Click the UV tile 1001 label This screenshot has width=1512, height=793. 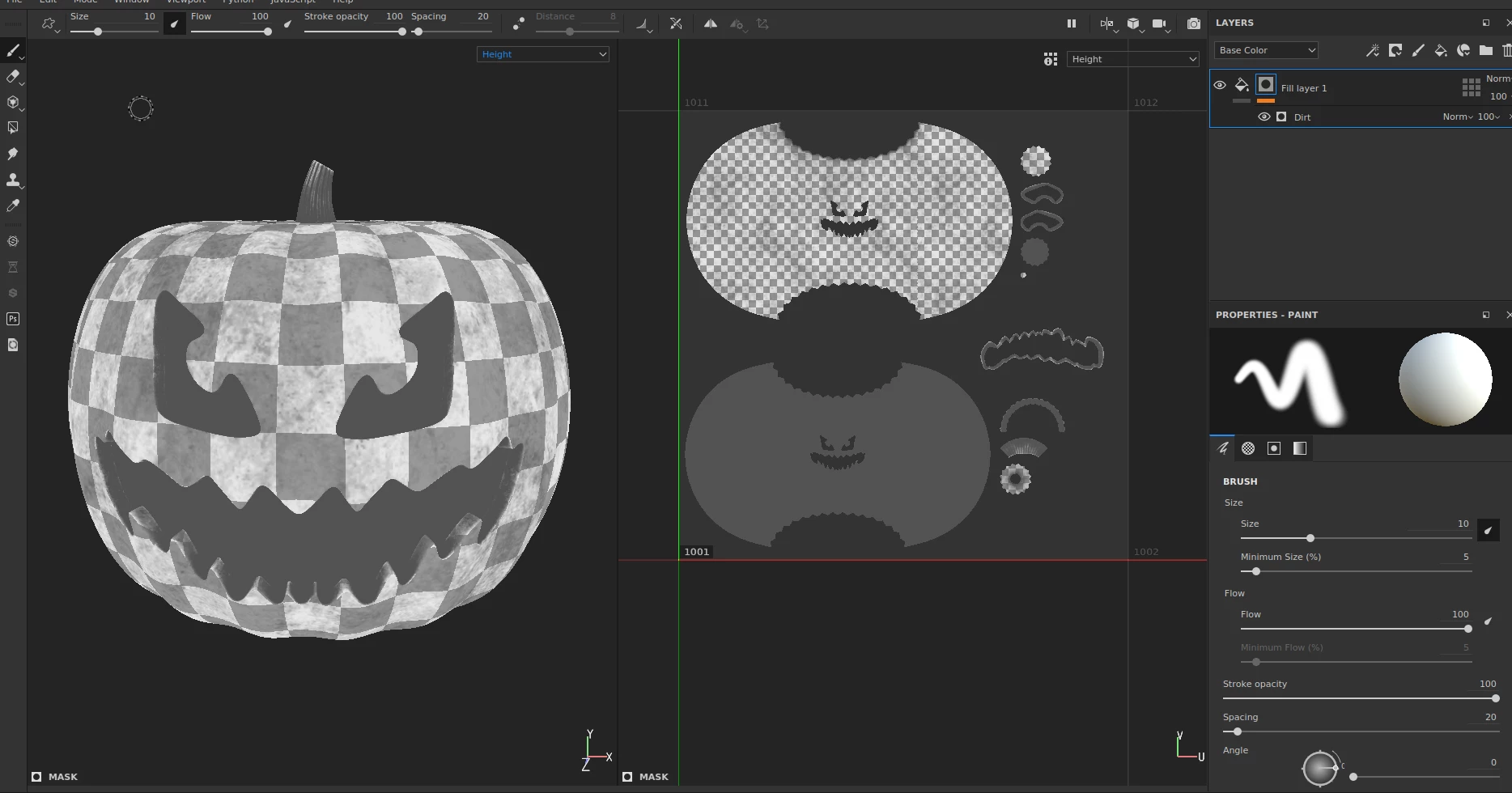(697, 552)
